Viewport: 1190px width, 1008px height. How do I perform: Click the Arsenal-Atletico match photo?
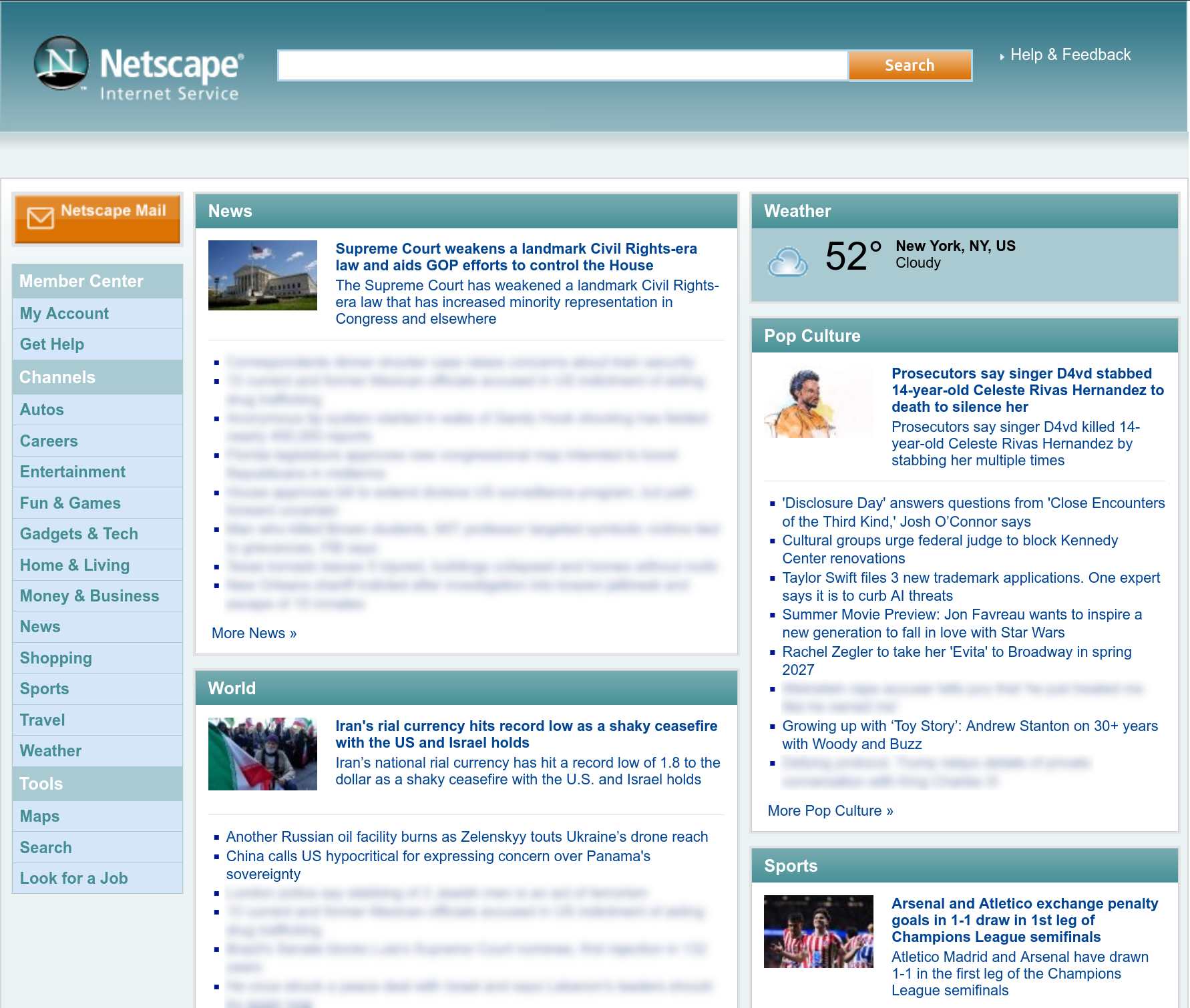click(x=818, y=931)
